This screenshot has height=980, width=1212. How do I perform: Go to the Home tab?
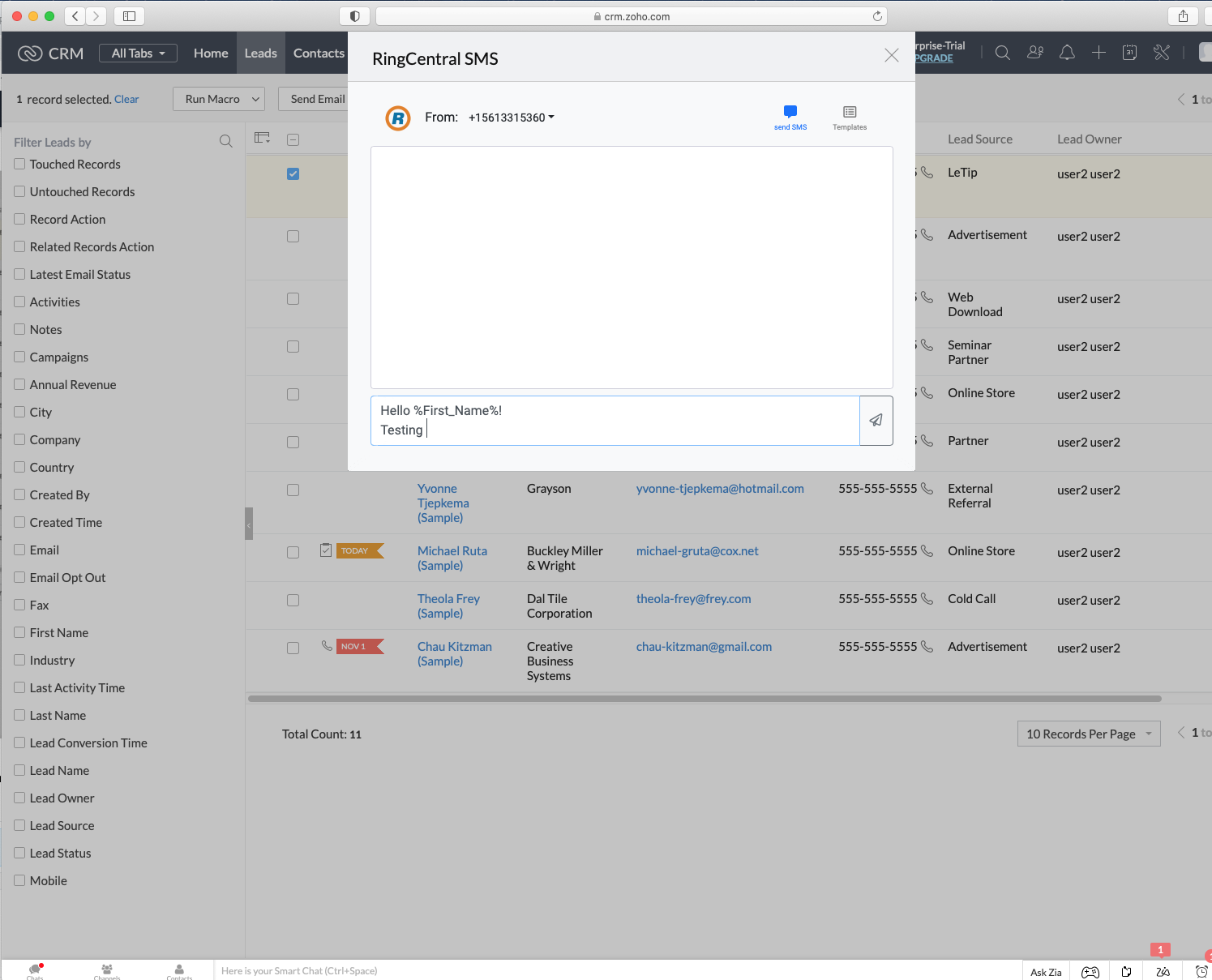pyautogui.click(x=210, y=52)
